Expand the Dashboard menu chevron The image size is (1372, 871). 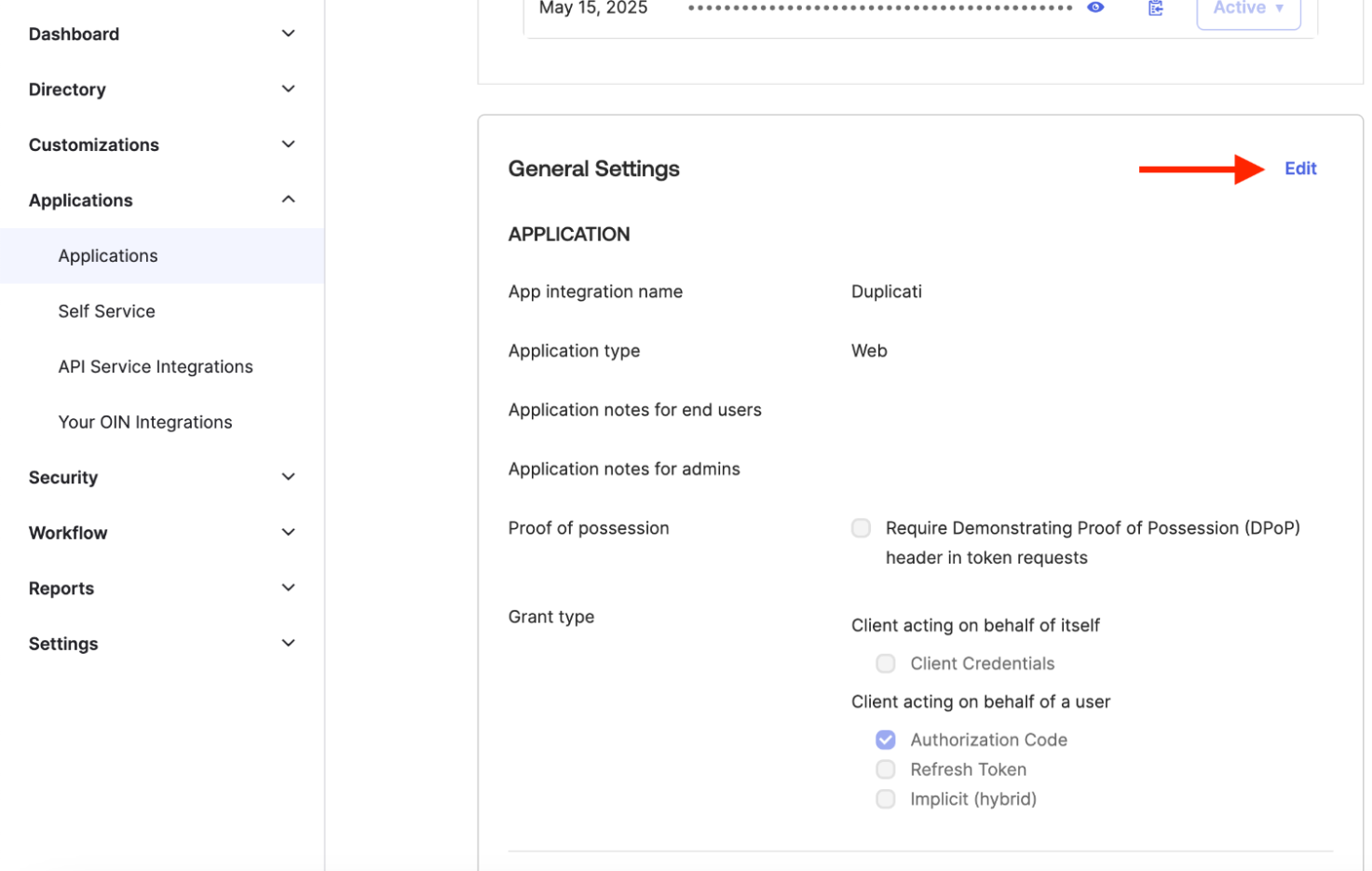289,34
